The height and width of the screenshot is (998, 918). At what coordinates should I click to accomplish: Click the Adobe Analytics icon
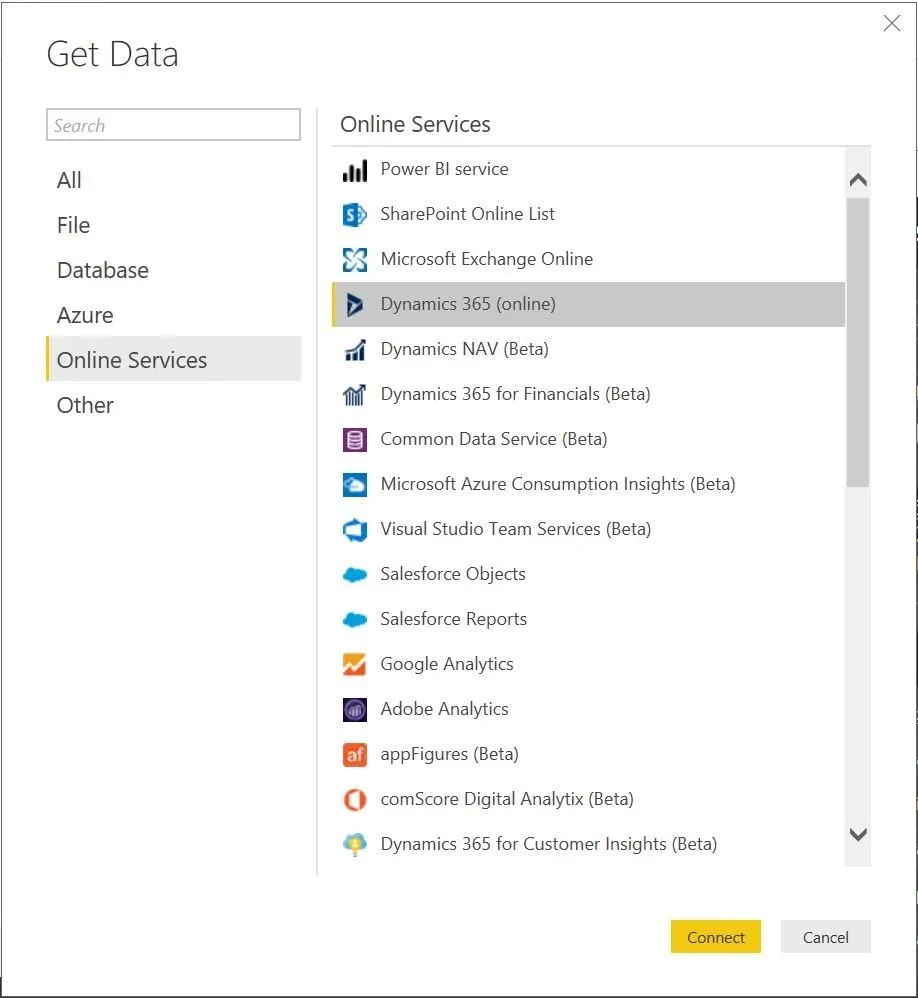(x=355, y=710)
